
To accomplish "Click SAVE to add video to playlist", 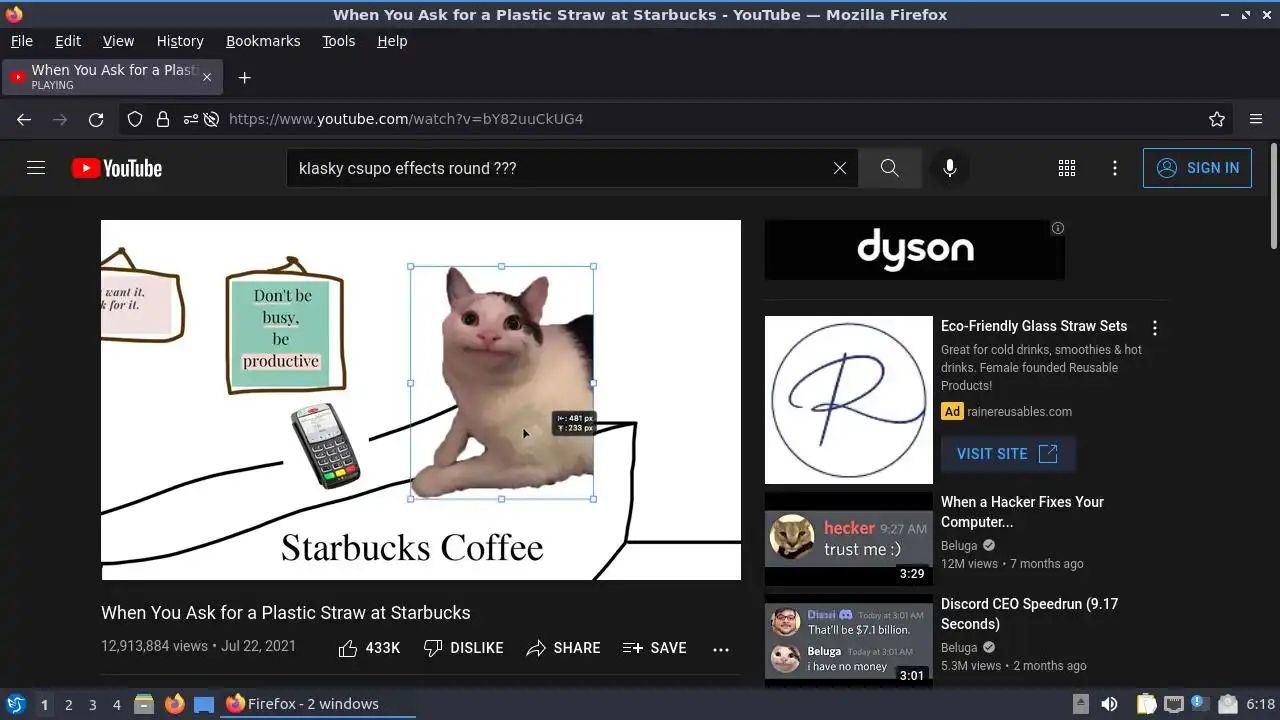I will 654,648.
